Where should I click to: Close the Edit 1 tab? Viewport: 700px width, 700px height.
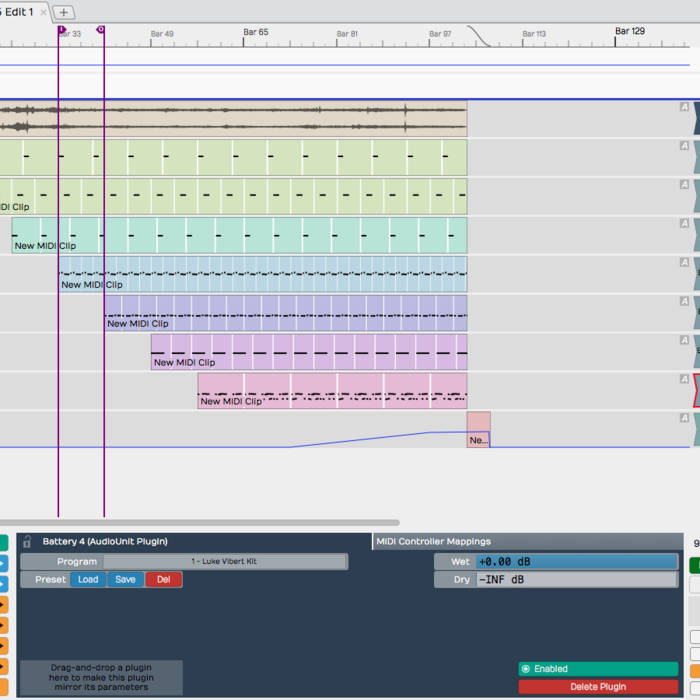[43, 12]
